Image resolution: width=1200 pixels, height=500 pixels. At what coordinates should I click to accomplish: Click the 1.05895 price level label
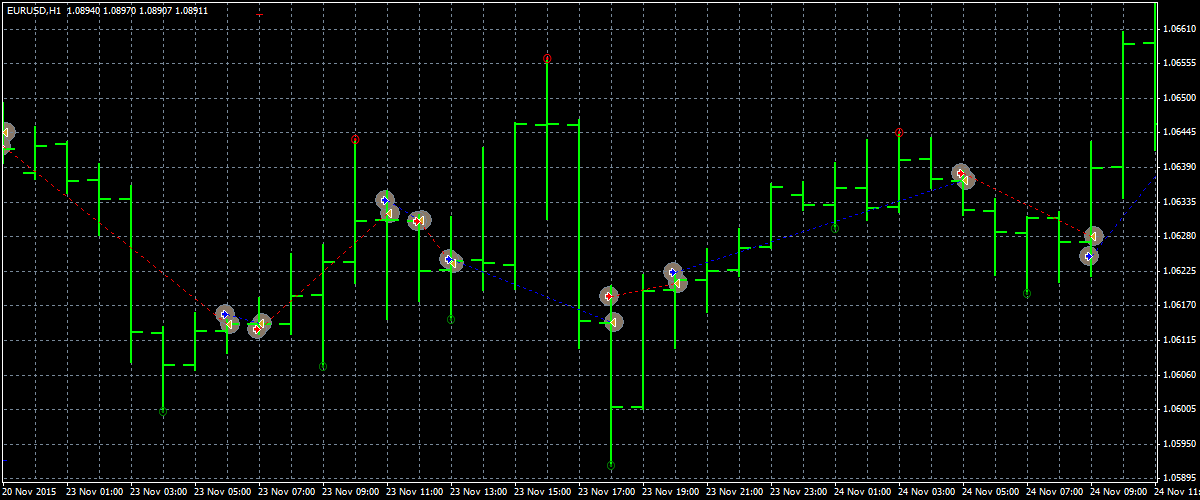1181,477
